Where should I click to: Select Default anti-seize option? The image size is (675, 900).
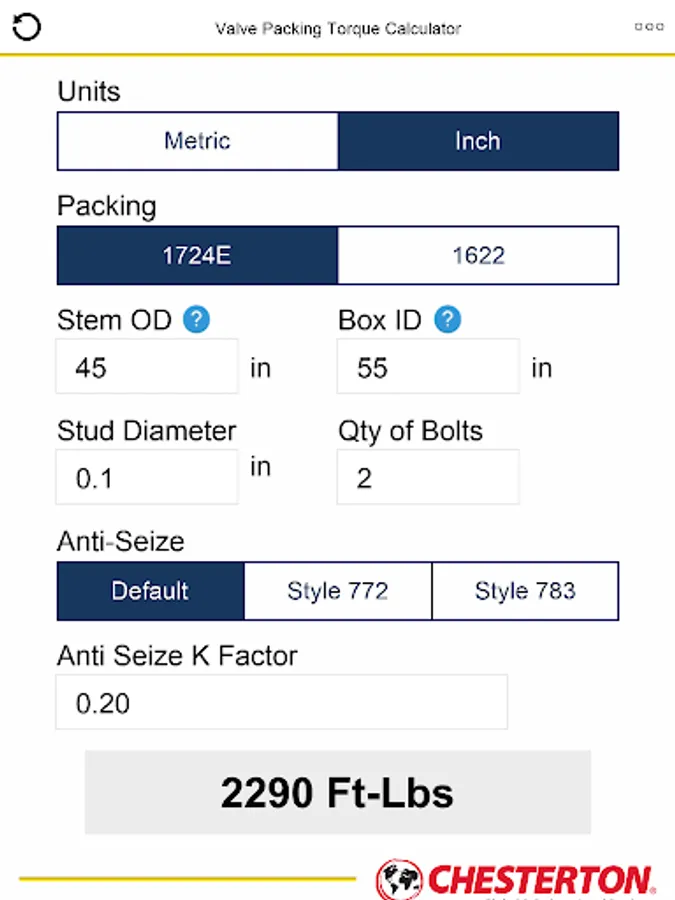pyautogui.click(x=150, y=591)
